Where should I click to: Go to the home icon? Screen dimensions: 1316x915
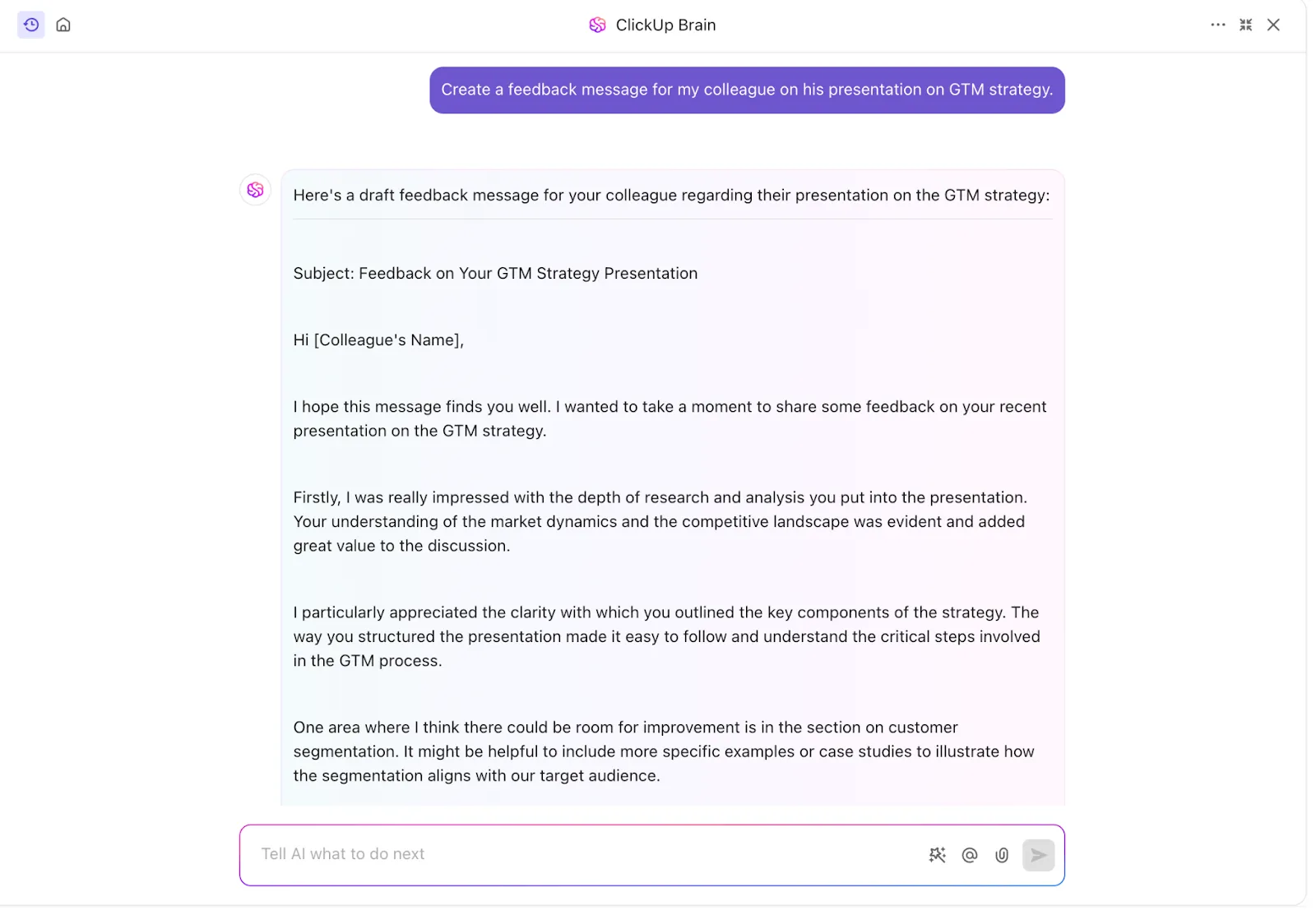[63, 25]
